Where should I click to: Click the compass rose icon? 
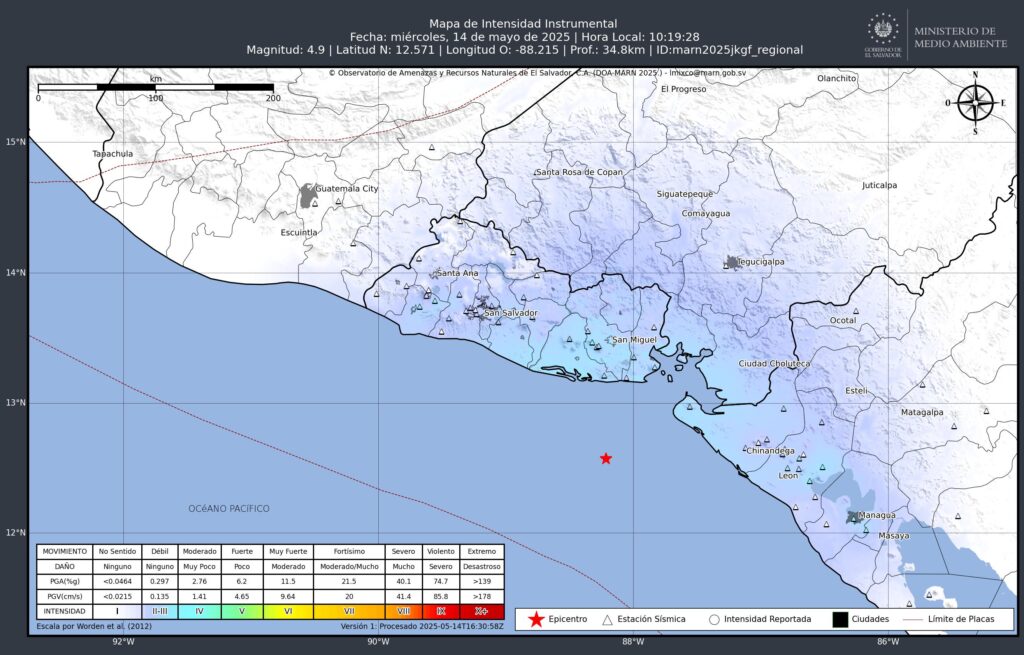coord(975,103)
